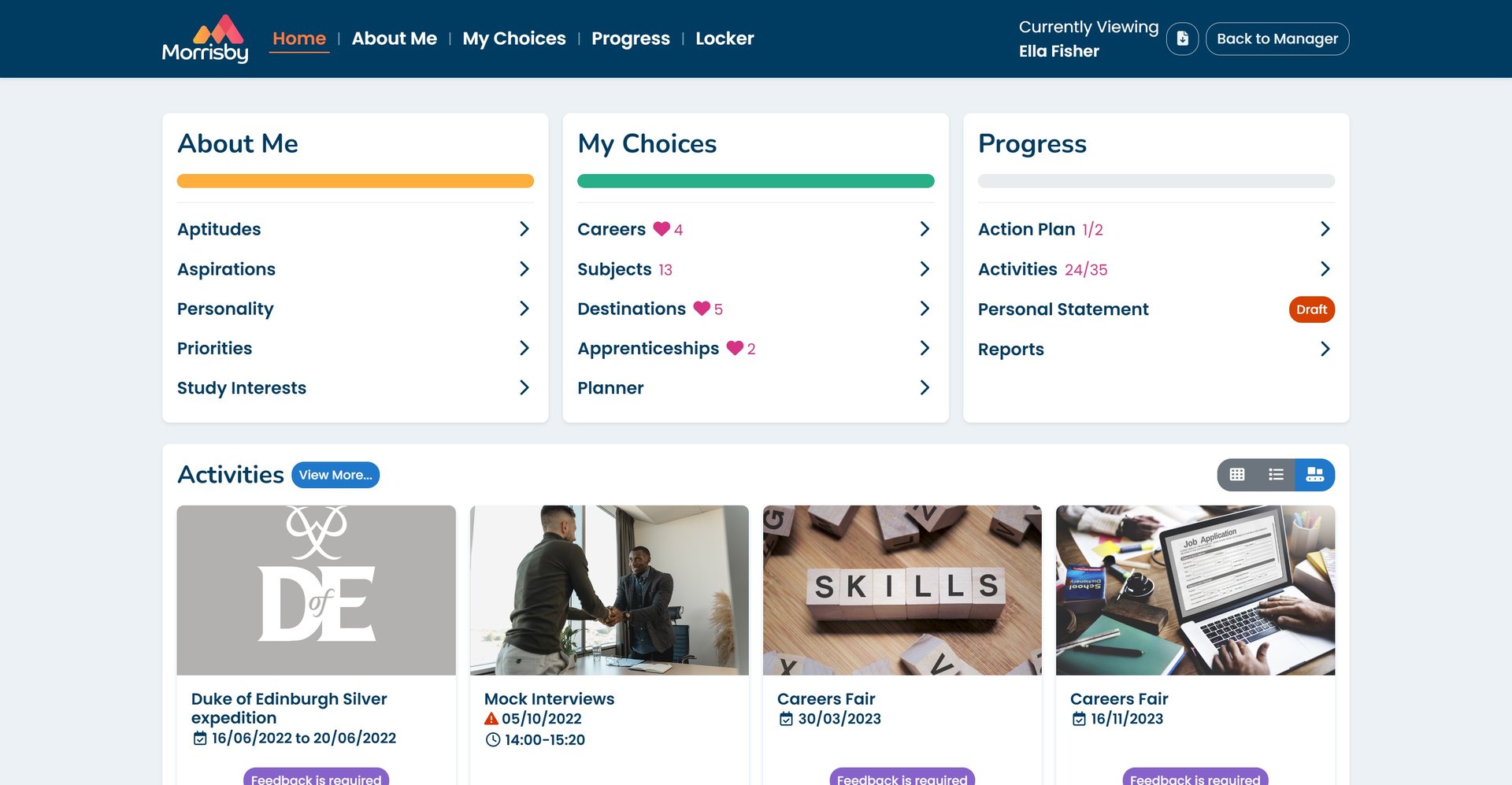
Task: Open Action Plan via its chevron
Action: click(1325, 229)
